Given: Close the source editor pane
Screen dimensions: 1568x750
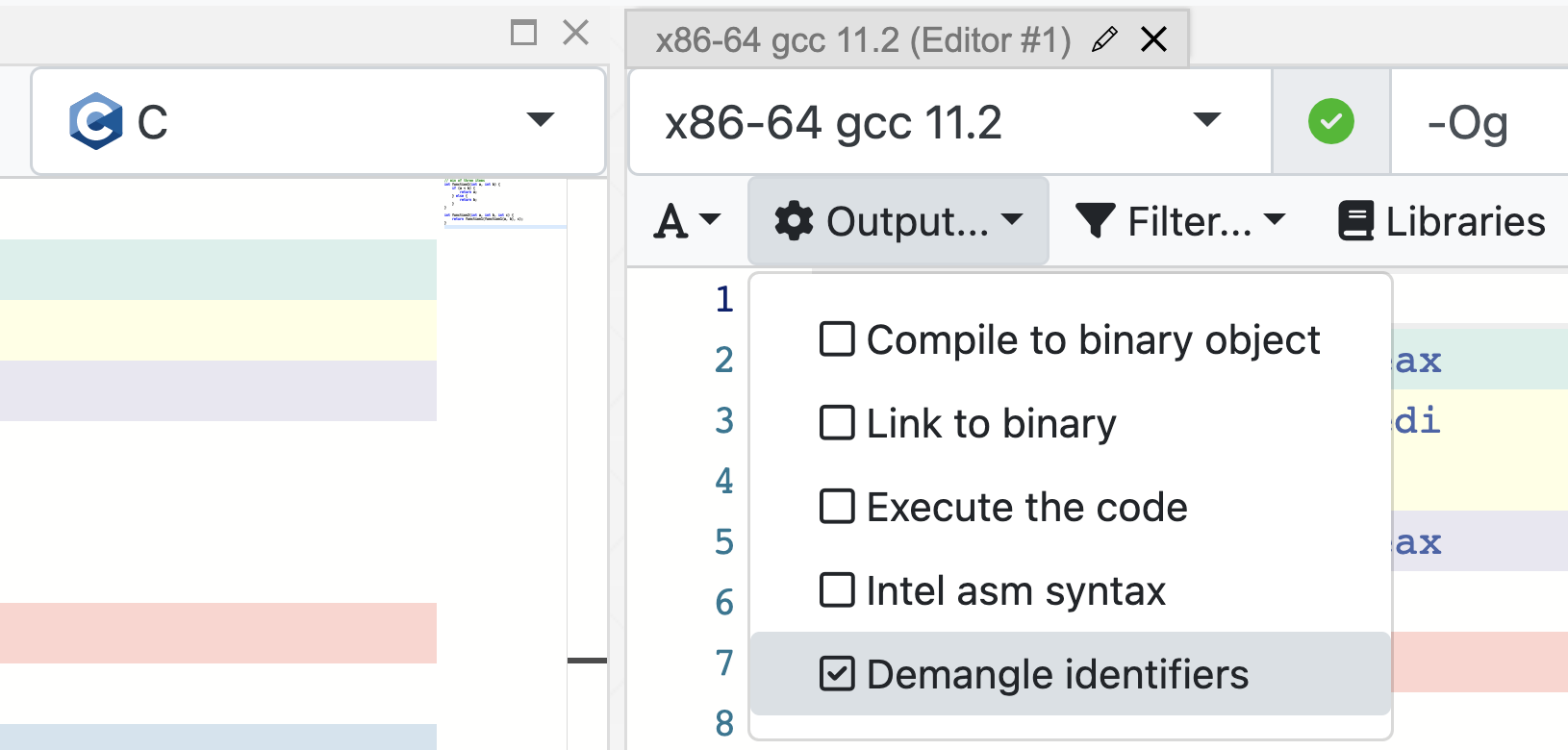Looking at the screenshot, I should coord(575,33).
